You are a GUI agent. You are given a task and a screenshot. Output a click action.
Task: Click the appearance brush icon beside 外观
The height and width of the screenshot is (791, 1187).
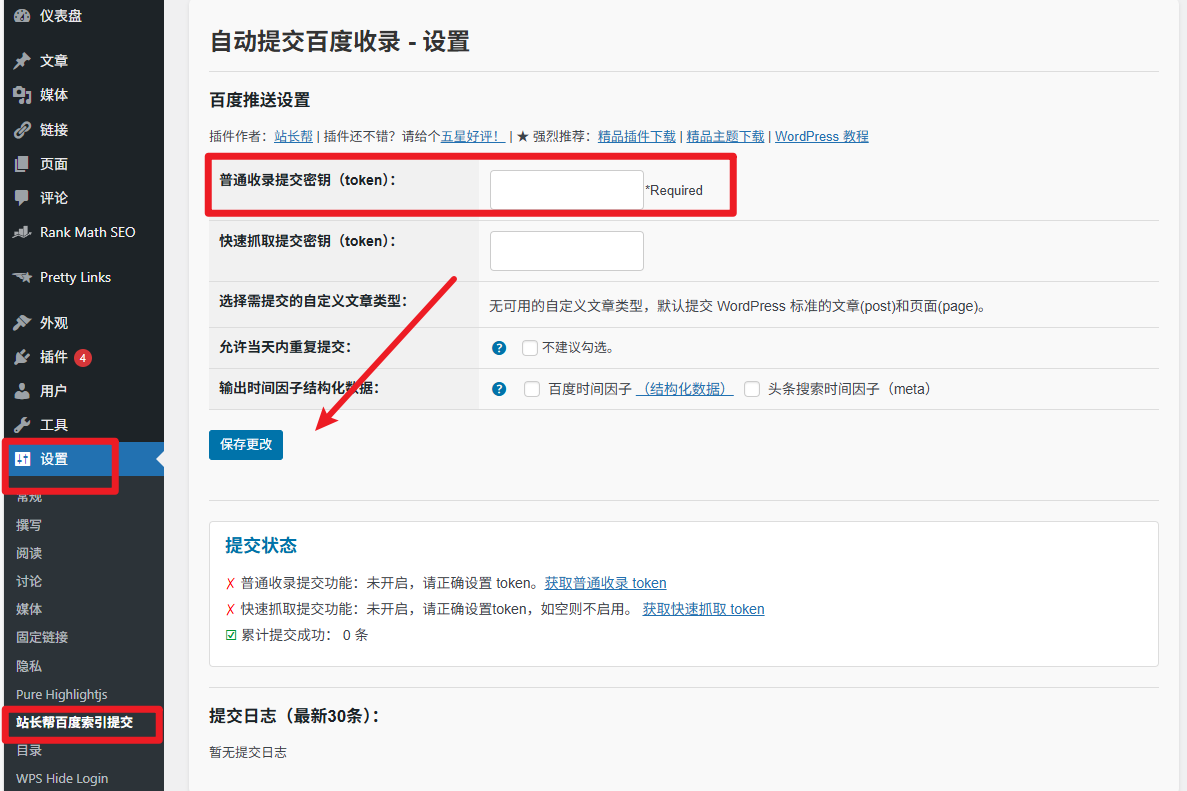coord(22,322)
